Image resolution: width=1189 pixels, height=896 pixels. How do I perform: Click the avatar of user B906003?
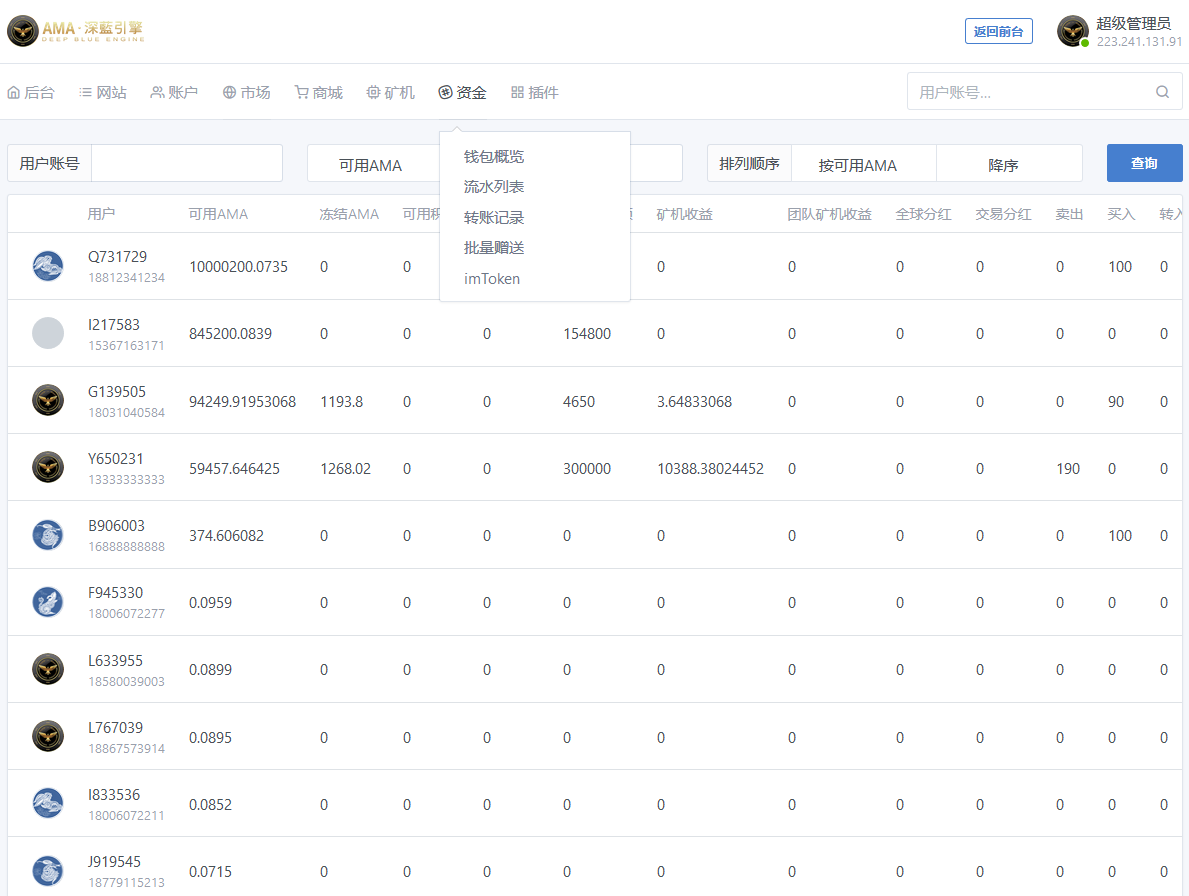[48, 534]
